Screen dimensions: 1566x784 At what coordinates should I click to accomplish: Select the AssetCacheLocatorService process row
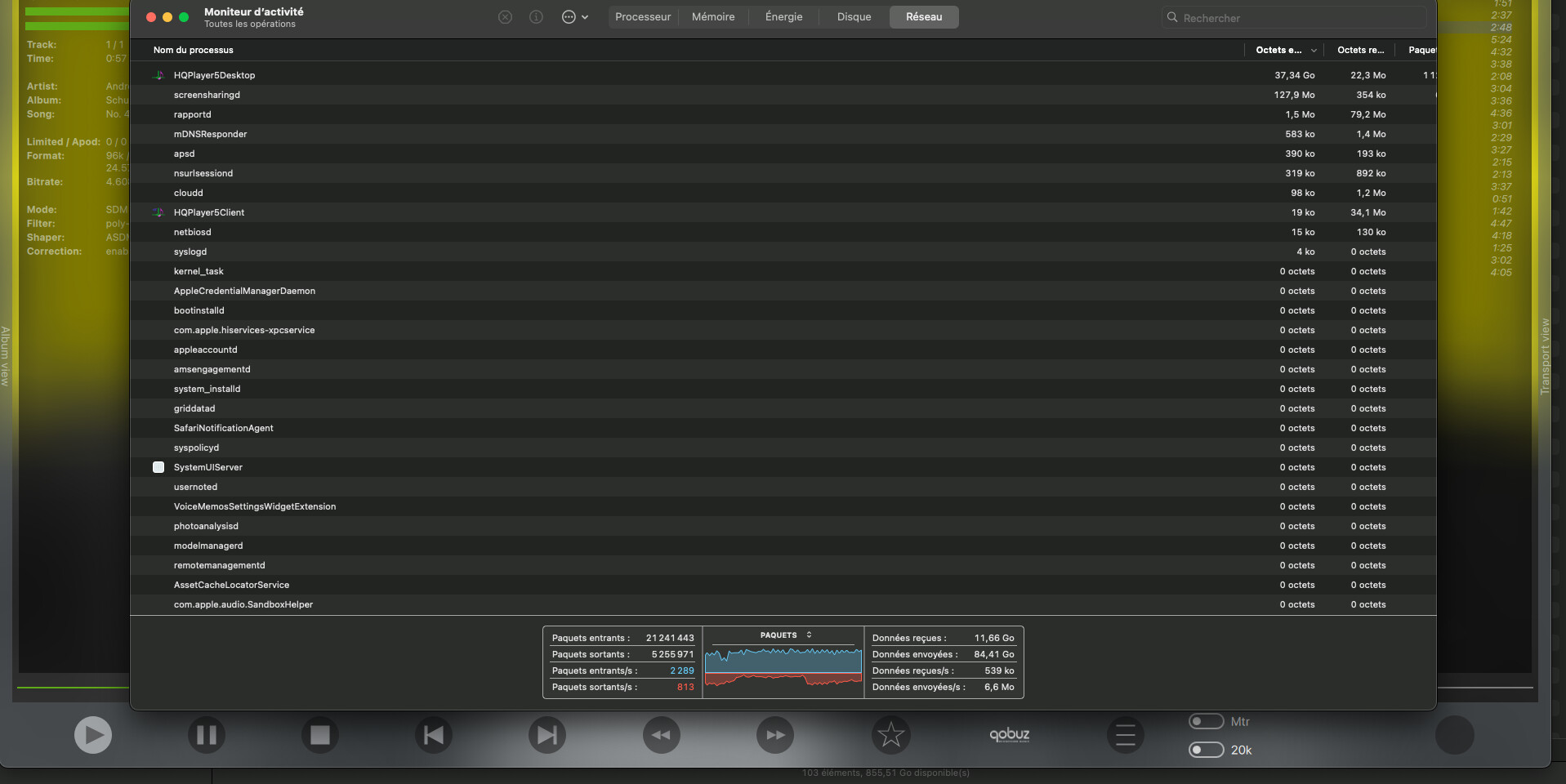coord(783,585)
